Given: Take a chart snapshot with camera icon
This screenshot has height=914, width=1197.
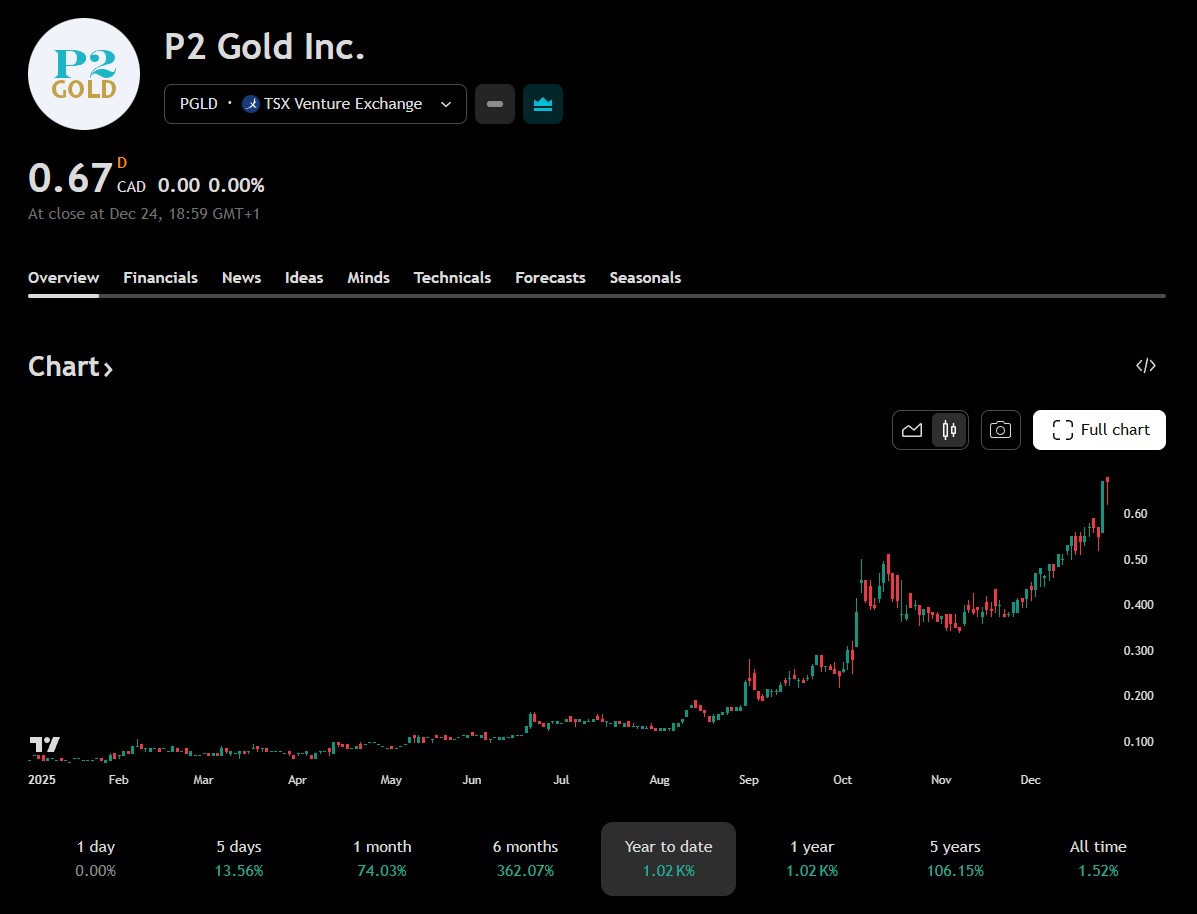Looking at the screenshot, I should pos(1000,430).
